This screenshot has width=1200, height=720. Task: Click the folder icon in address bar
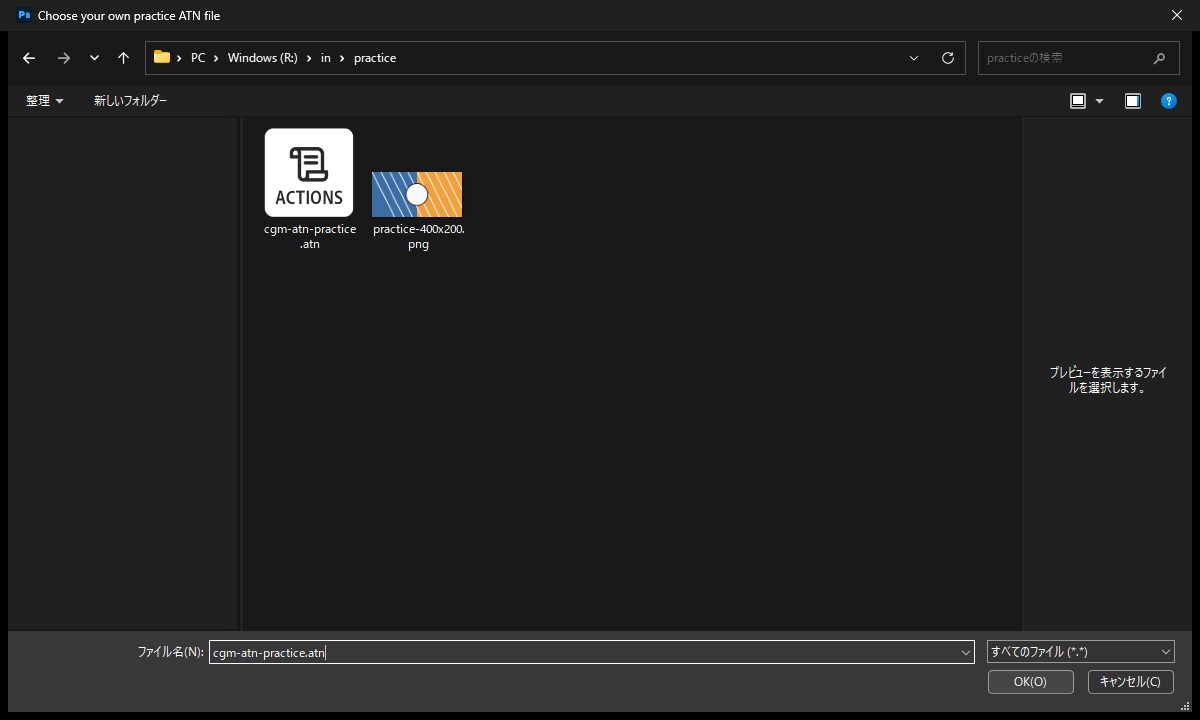pyautogui.click(x=162, y=57)
